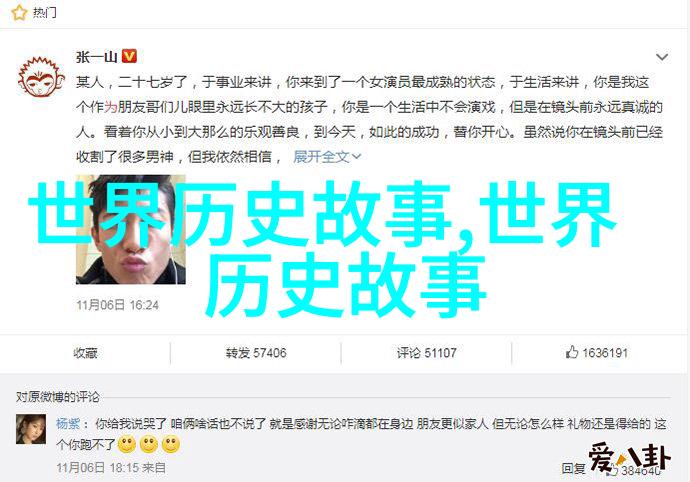Open the 张一山 monkey avatar profile
This screenshot has height=482, width=690.
40,77
